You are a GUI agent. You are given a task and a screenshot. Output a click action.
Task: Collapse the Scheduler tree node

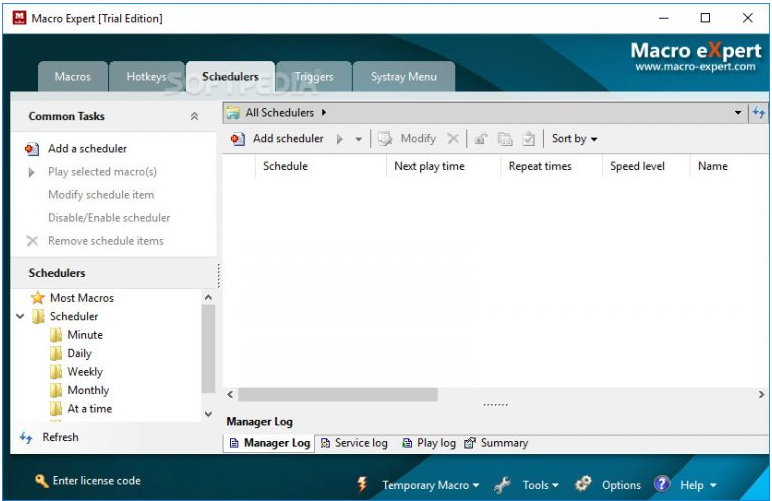(21, 317)
